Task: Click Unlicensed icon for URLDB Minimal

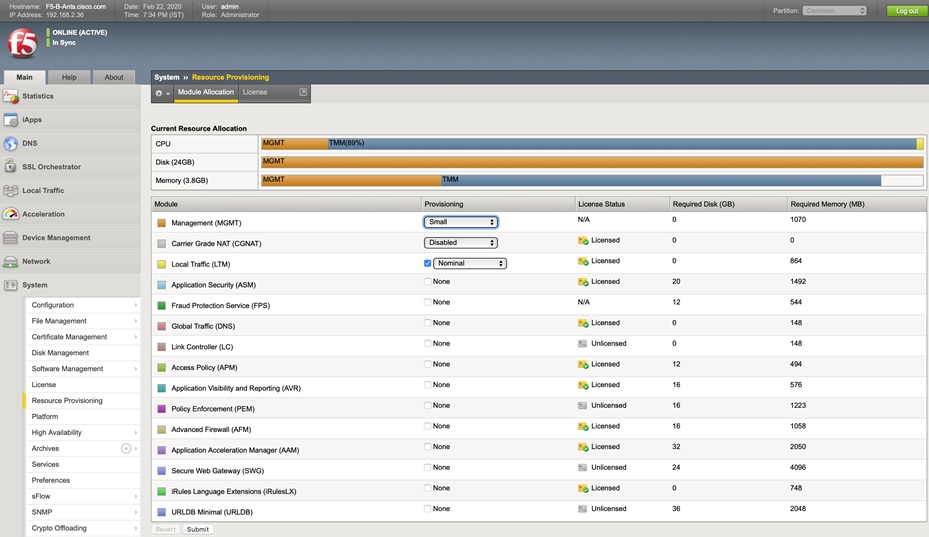Action: coord(582,509)
